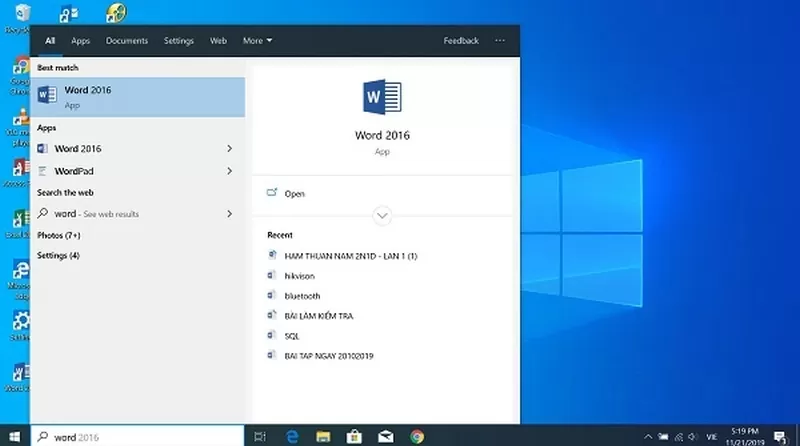The image size is (800, 446).
Task: Switch to the All search tab
Action: [49, 41]
